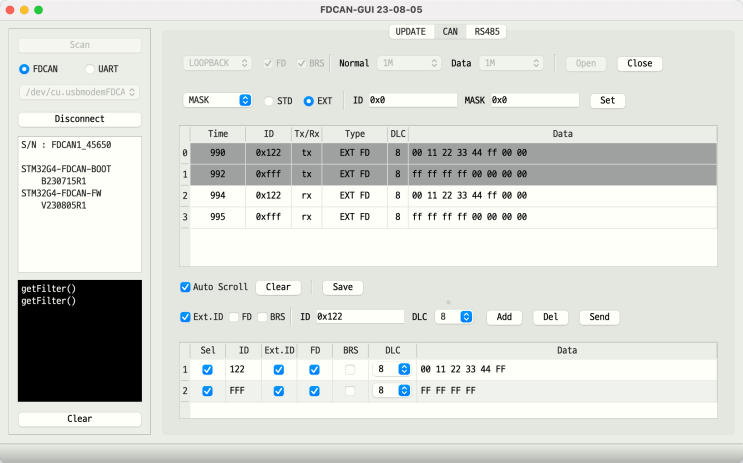Click the filter ID 0x0 field
This screenshot has width=743, height=463.
point(413,100)
